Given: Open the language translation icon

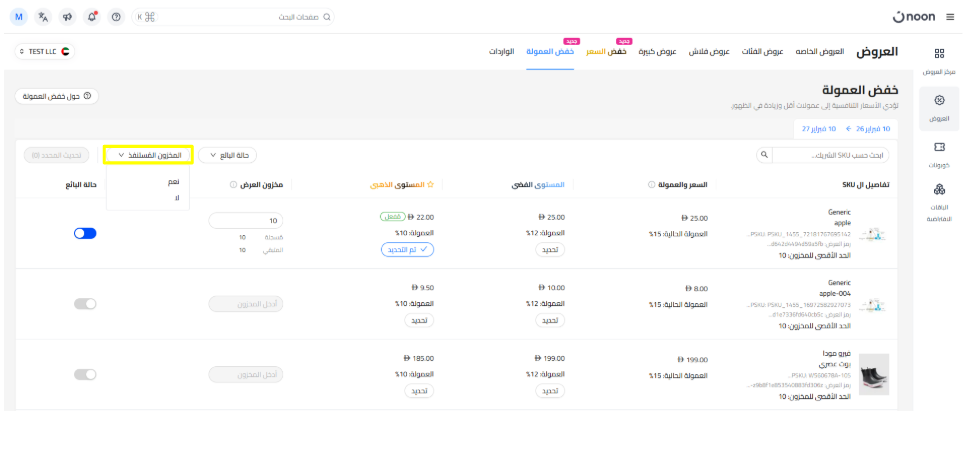Looking at the screenshot, I should (x=43, y=17).
